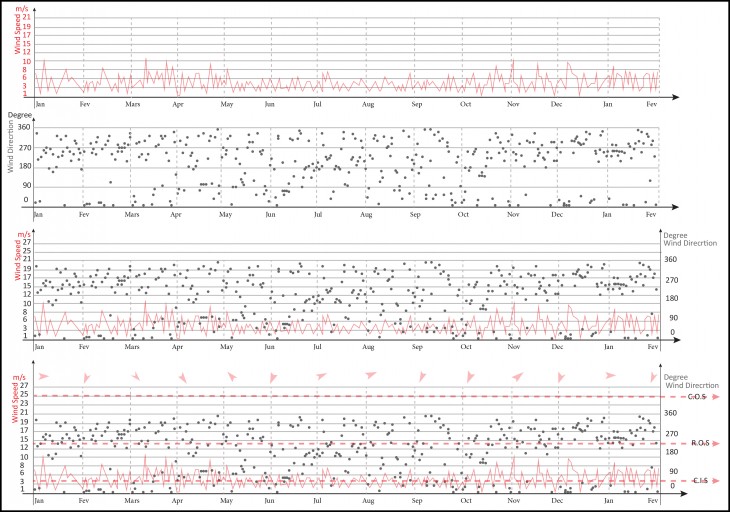Screen dimensions: 730x512
Task: Click the wind arrow above Apr in bottom chart
Action: [183, 377]
